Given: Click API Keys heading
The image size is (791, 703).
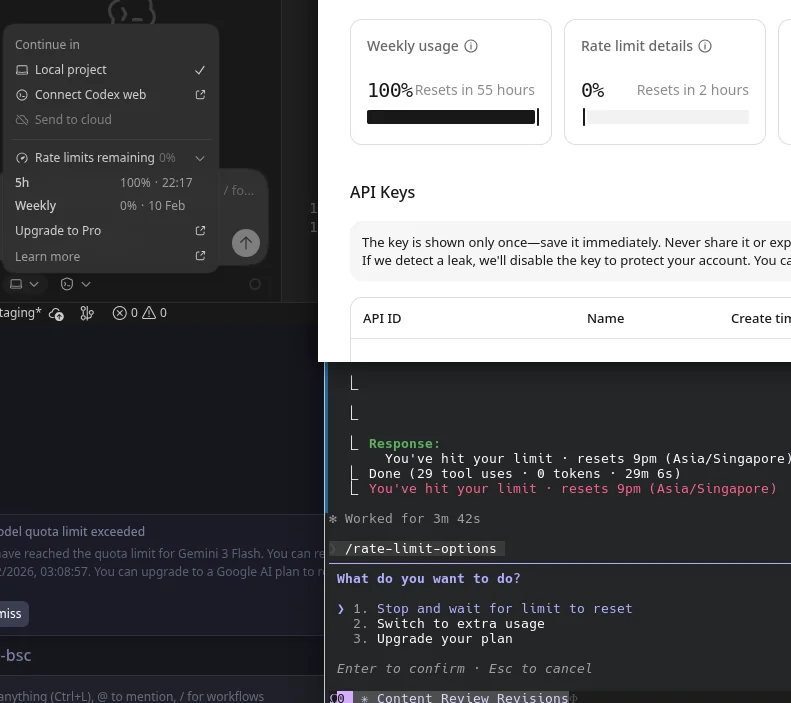Looking at the screenshot, I should [382, 192].
